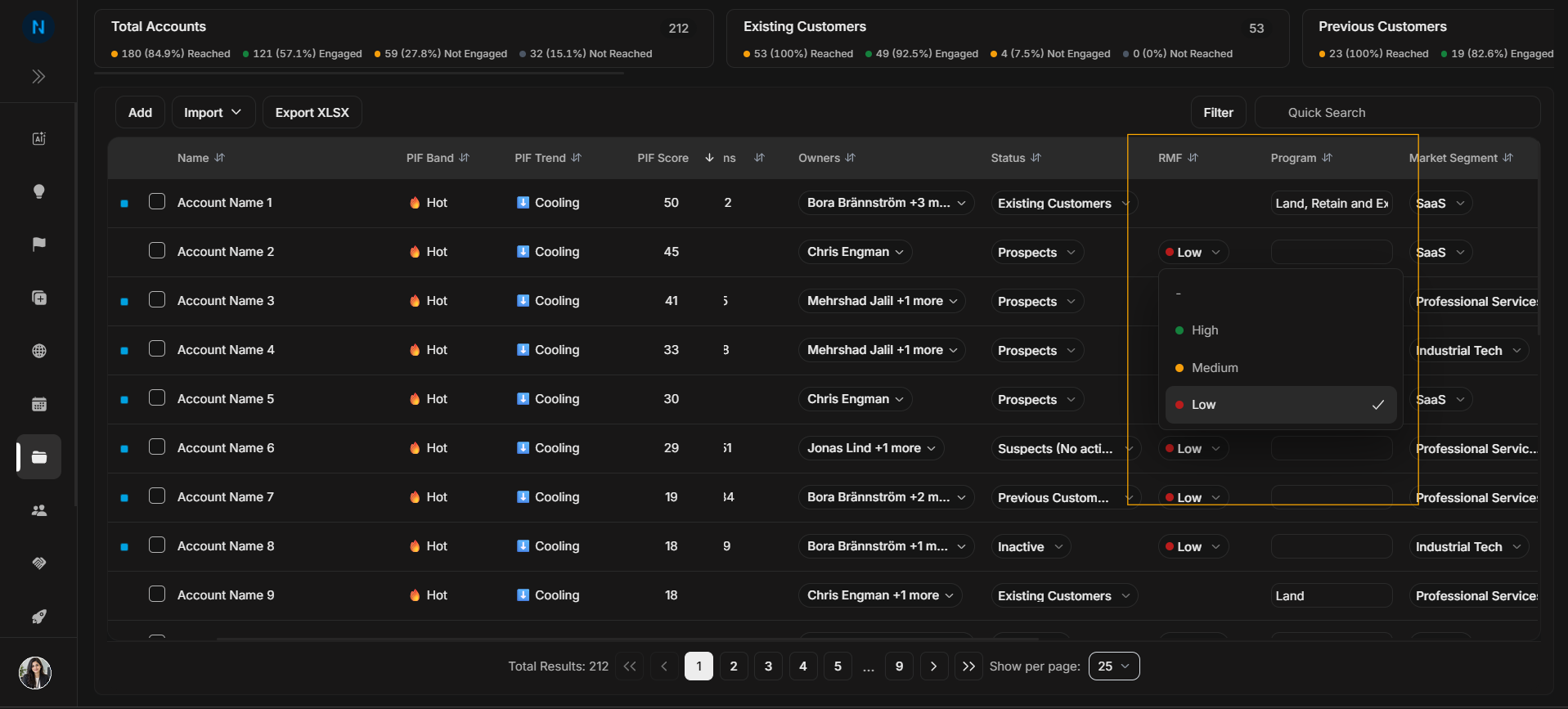The width and height of the screenshot is (1568, 709).
Task: Open the Filter button
Action: [x=1218, y=113]
